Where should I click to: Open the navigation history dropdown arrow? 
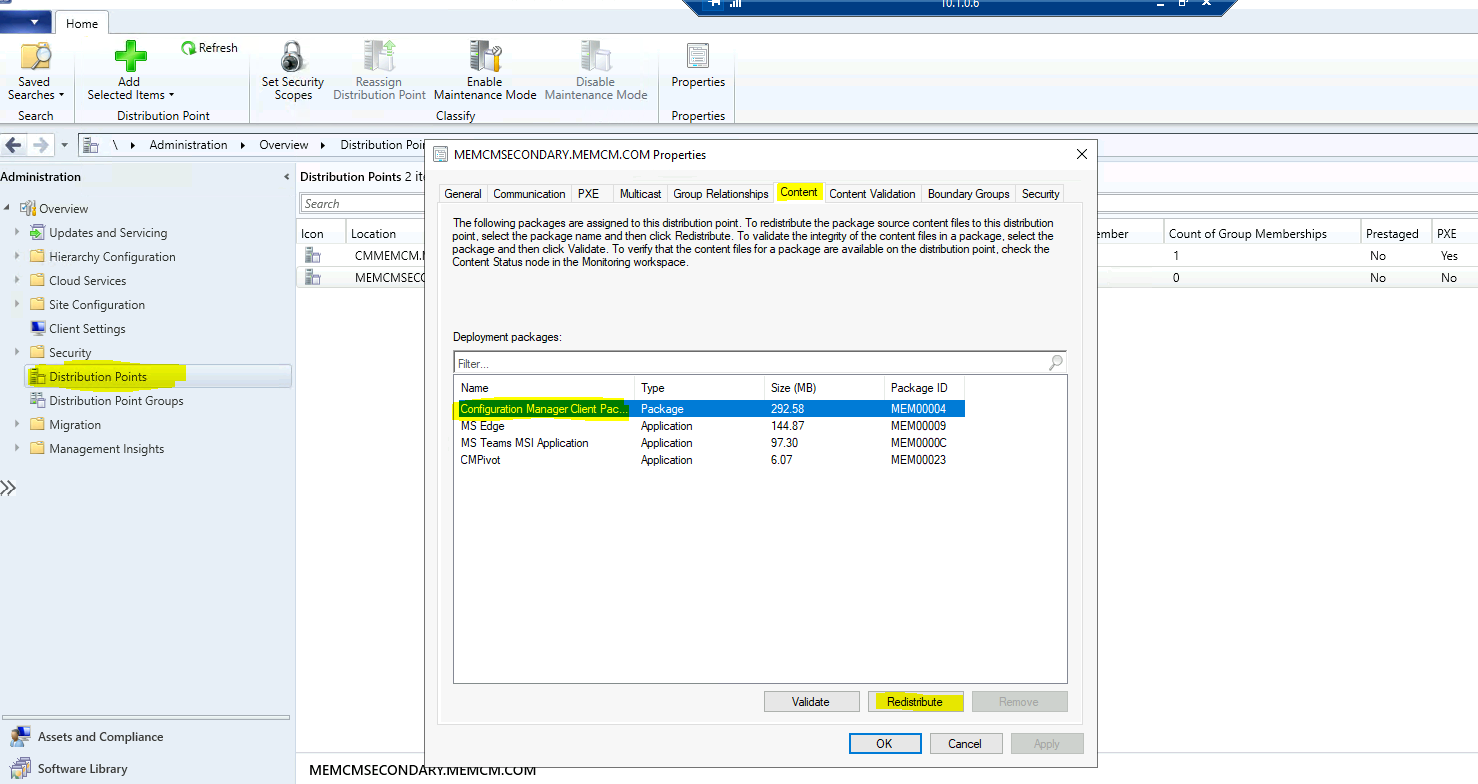(65, 145)
